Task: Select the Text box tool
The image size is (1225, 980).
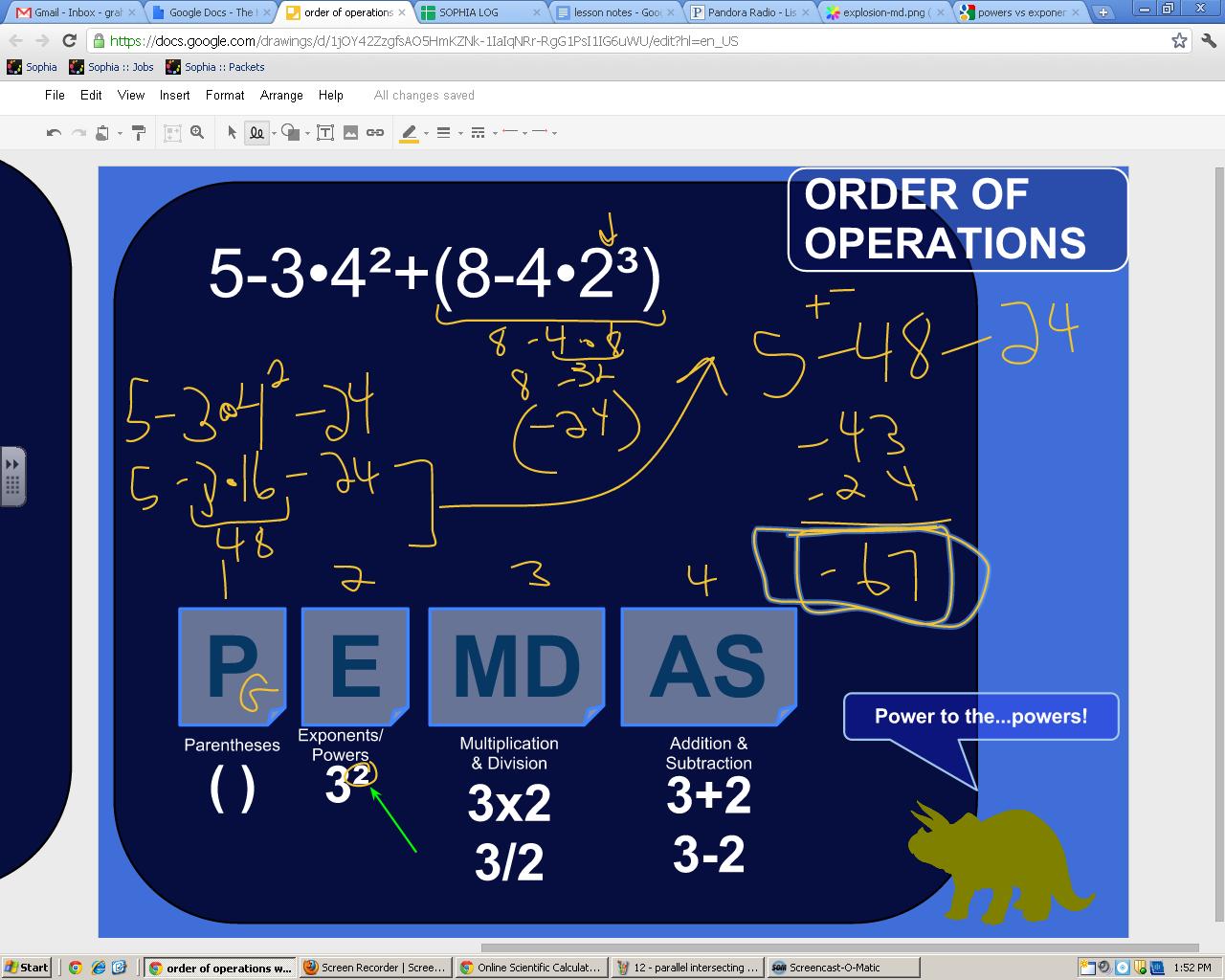Action: [x=325, y=133]
